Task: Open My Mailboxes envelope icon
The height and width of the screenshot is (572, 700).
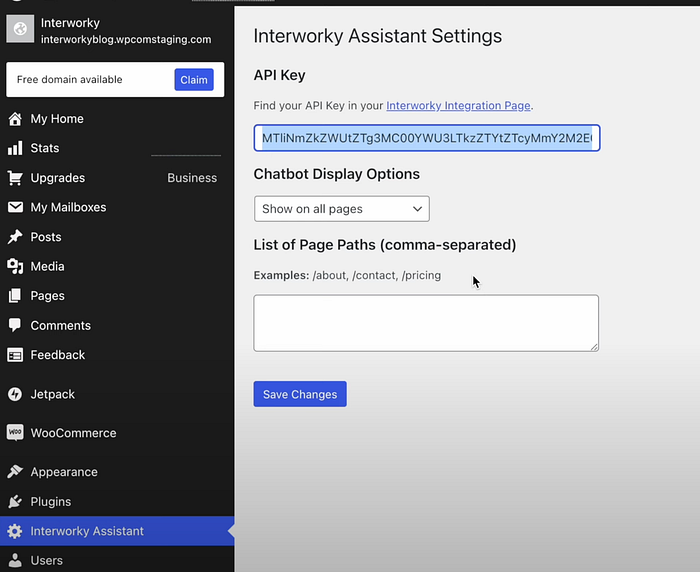Action: 15,207
